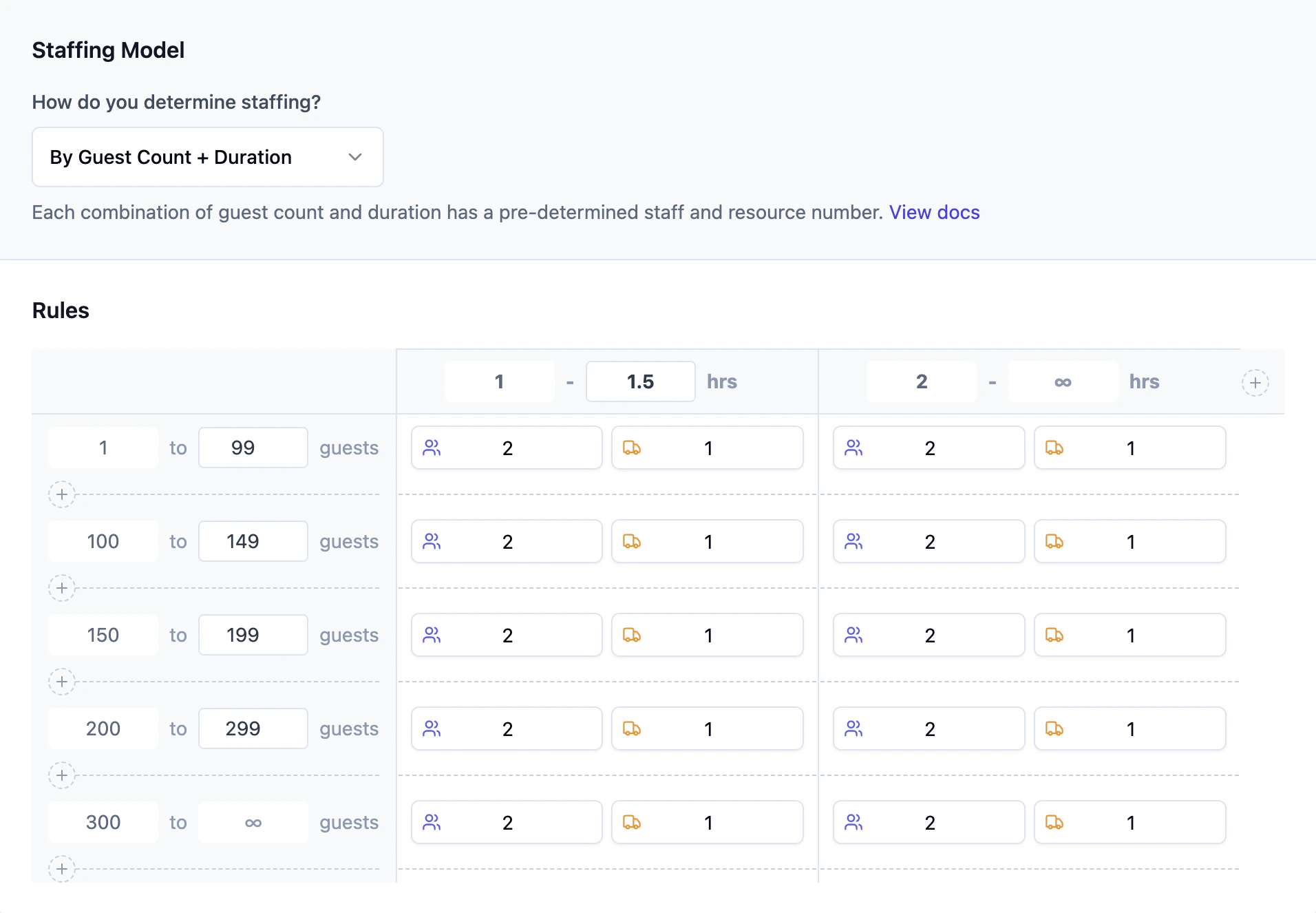Viewport: 1316px width, 913px height.
Task: Edit the 1.5 hrs duration field
Action: [x=640, y=381]
